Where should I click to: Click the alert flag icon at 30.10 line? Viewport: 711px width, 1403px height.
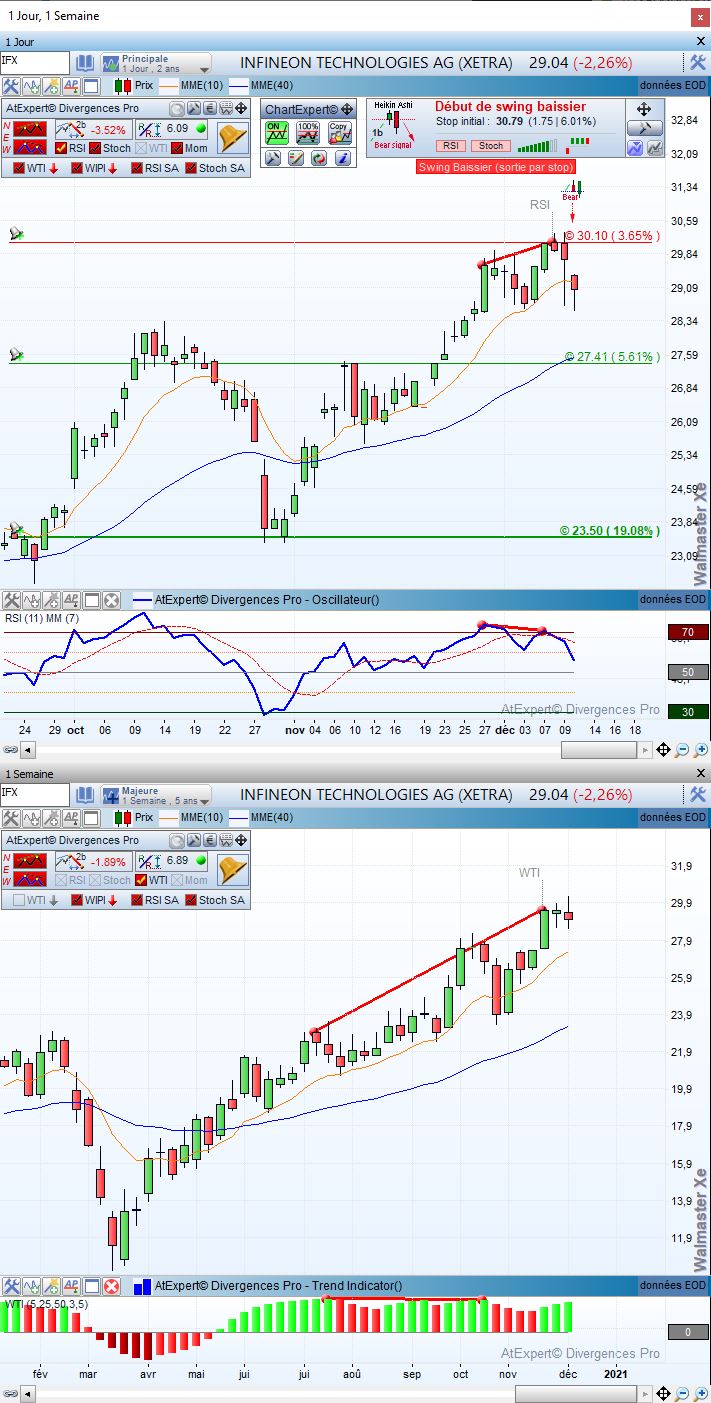(16, 233)
